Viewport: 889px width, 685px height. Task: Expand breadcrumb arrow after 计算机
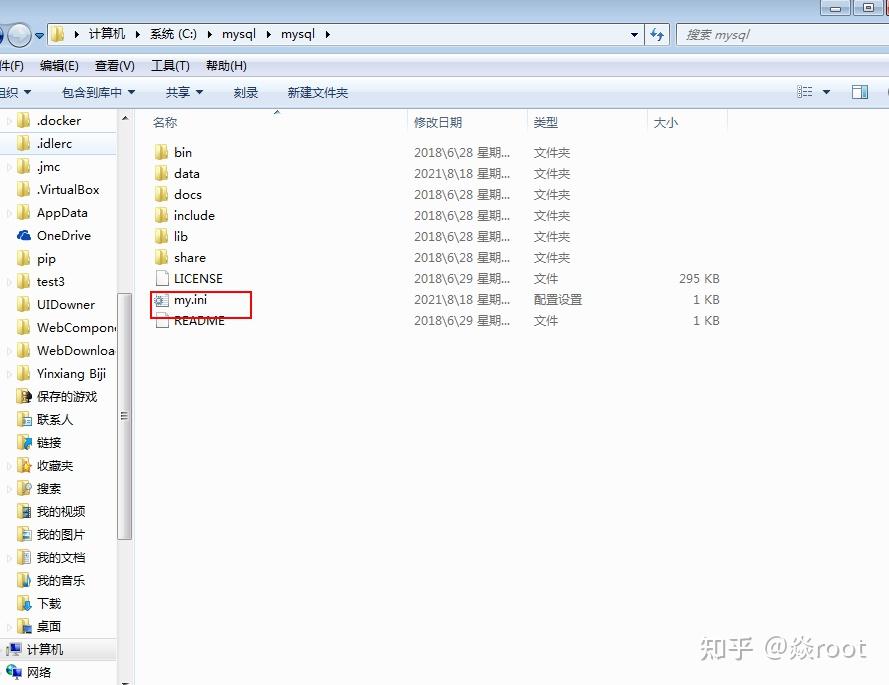[137, 34]
